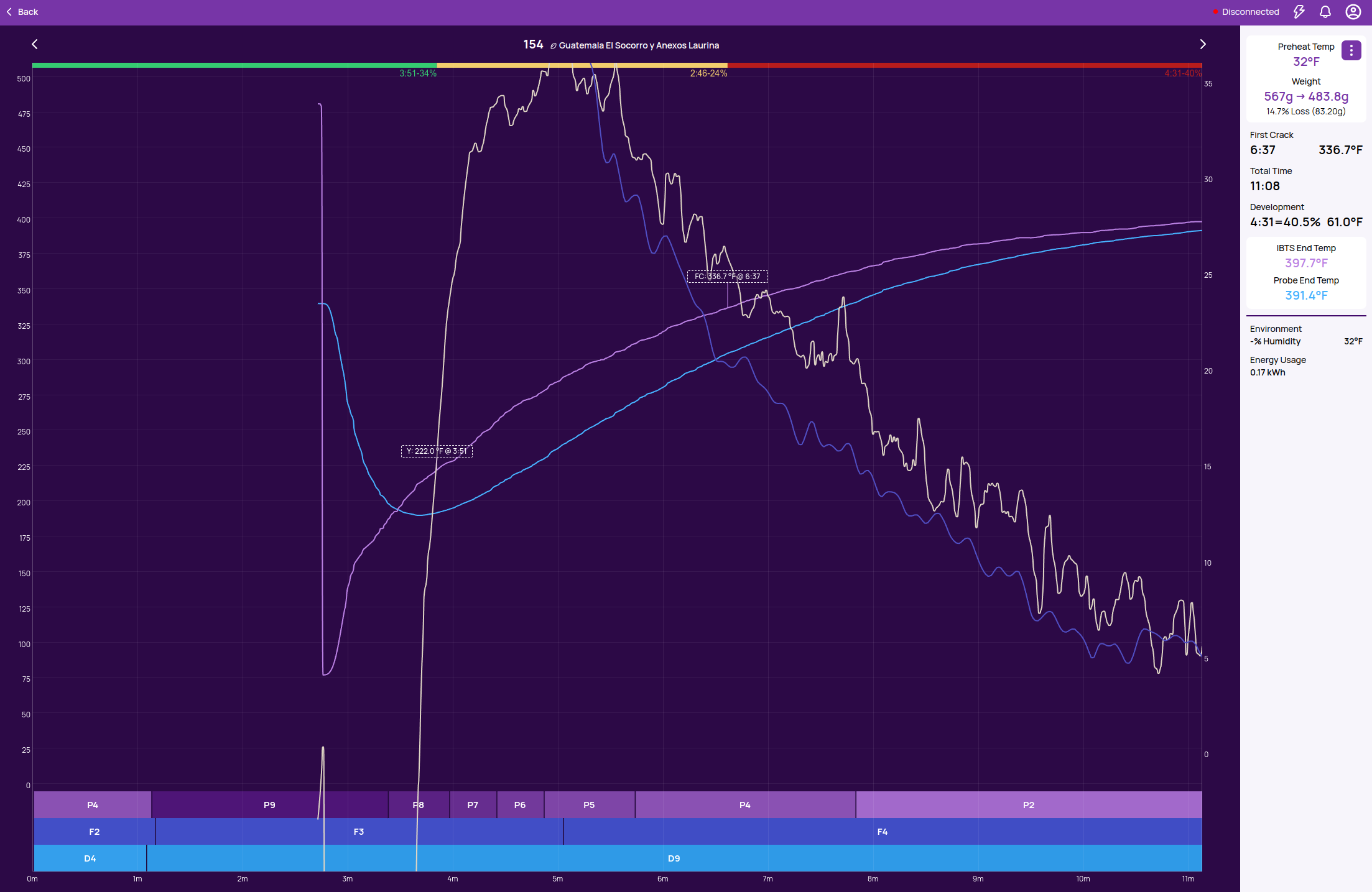This screenshot has width=1372, height=892.
Task: Click the bean leaf icon beside roast name
Action: coord(553,45)
